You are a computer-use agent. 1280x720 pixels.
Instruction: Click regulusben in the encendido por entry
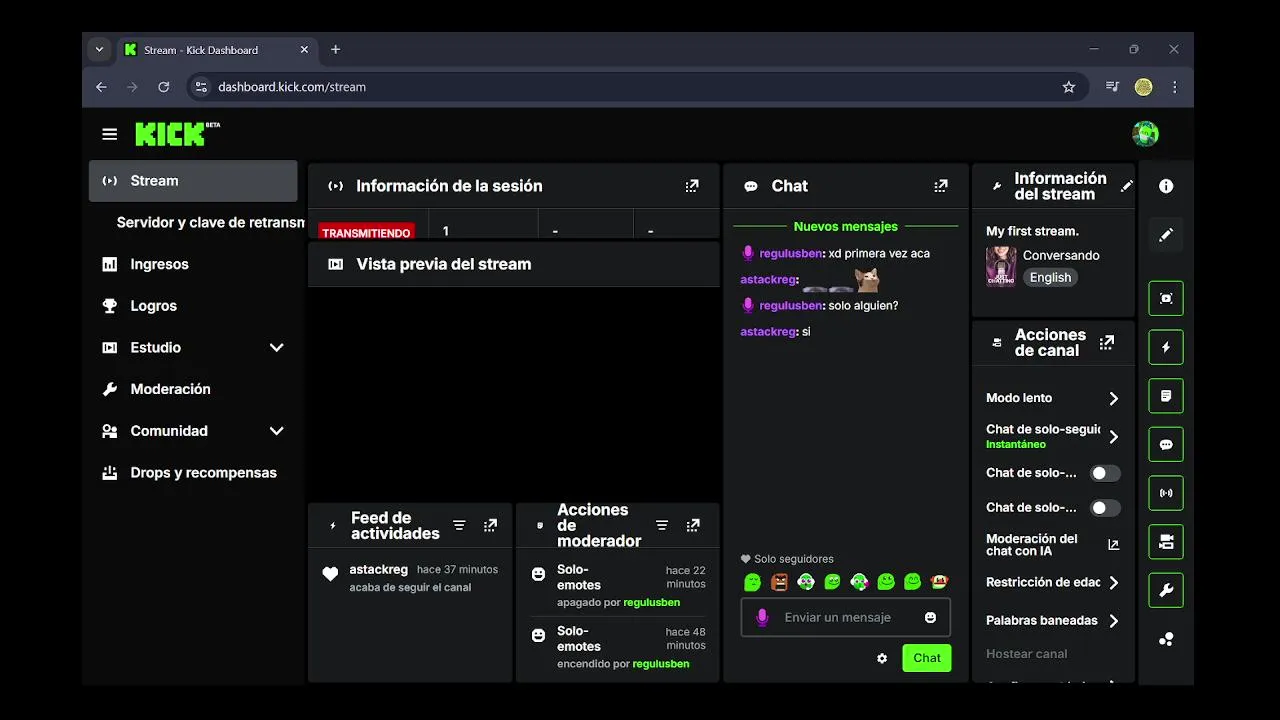661,664
